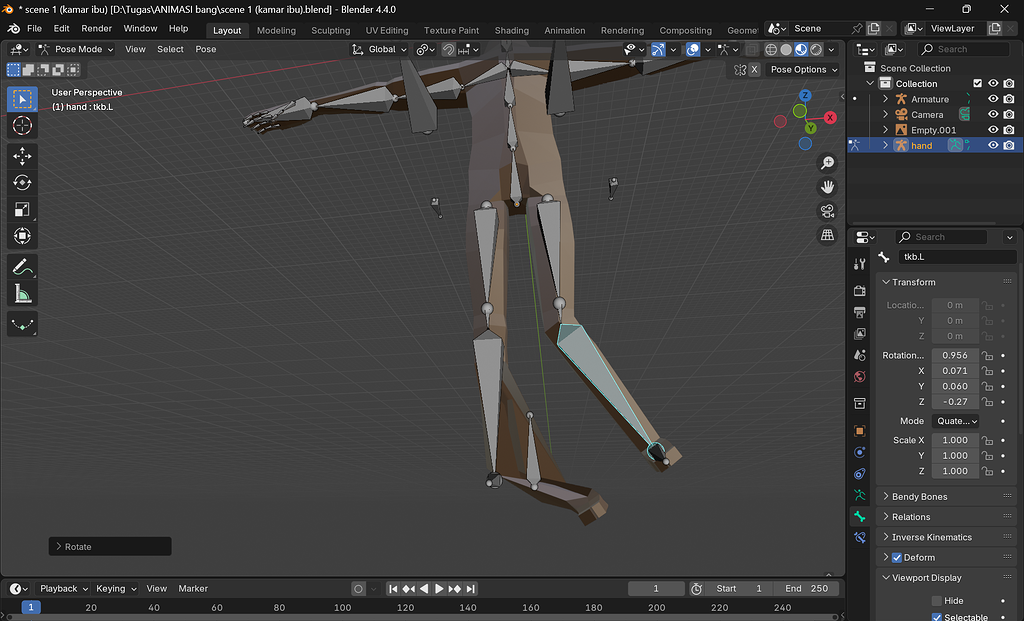Screen dimensions: 1024x621
Task: Open the Output properties tab
Action: click(x=859, y=312)
